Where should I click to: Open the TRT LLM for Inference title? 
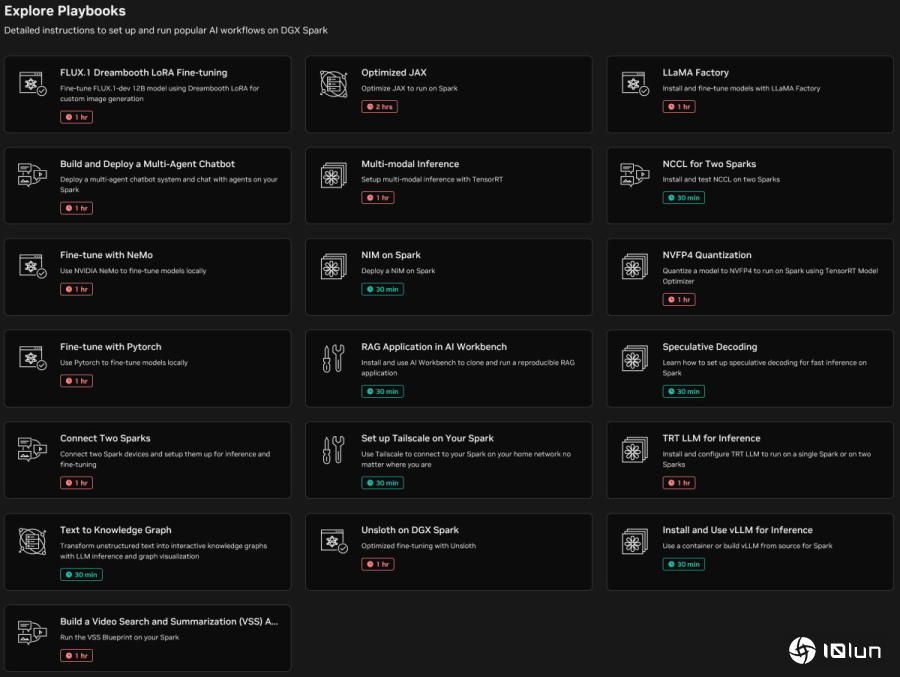[711, 438]
